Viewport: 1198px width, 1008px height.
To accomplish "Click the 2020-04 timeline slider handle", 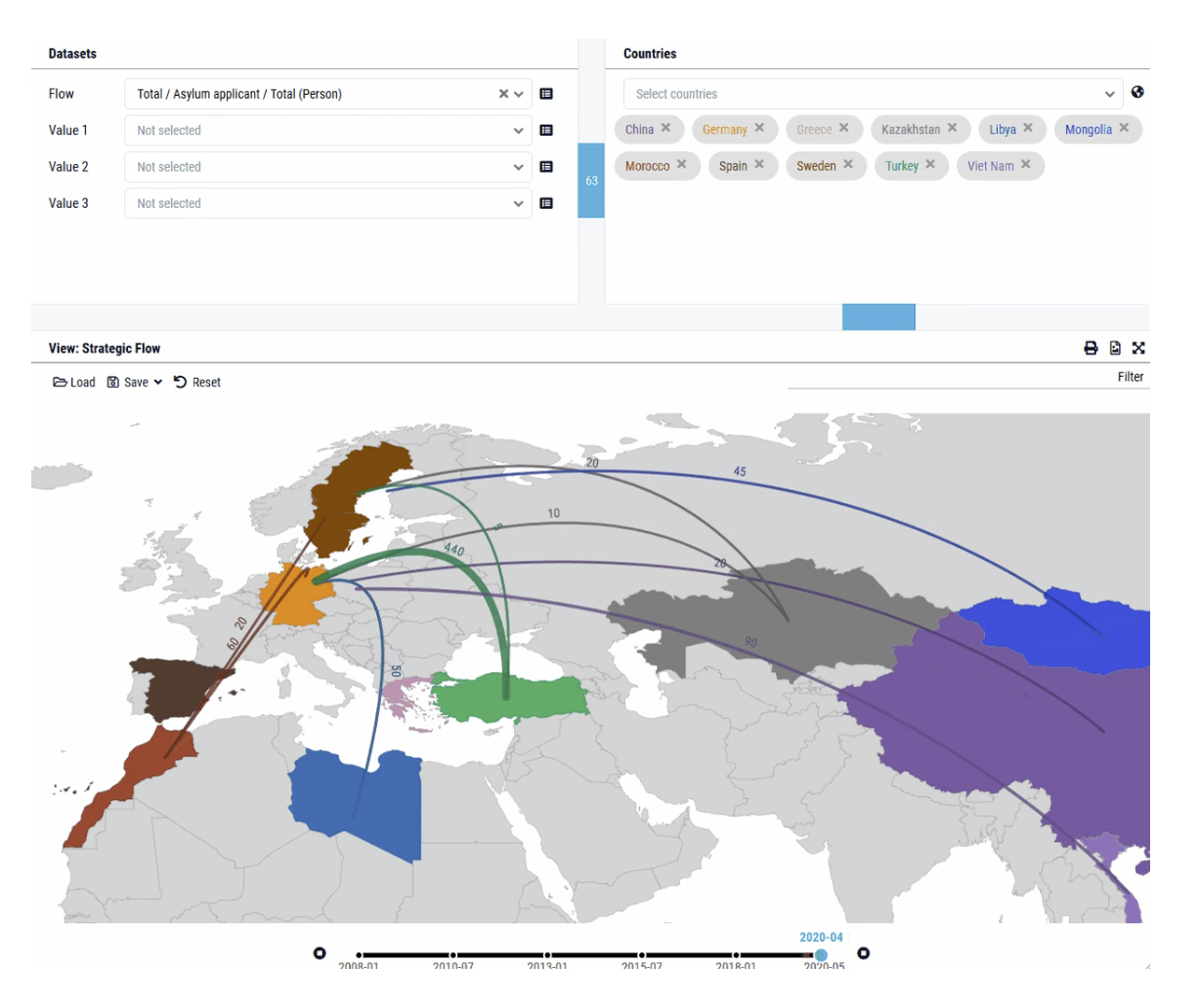I will [x=821, y=955].
